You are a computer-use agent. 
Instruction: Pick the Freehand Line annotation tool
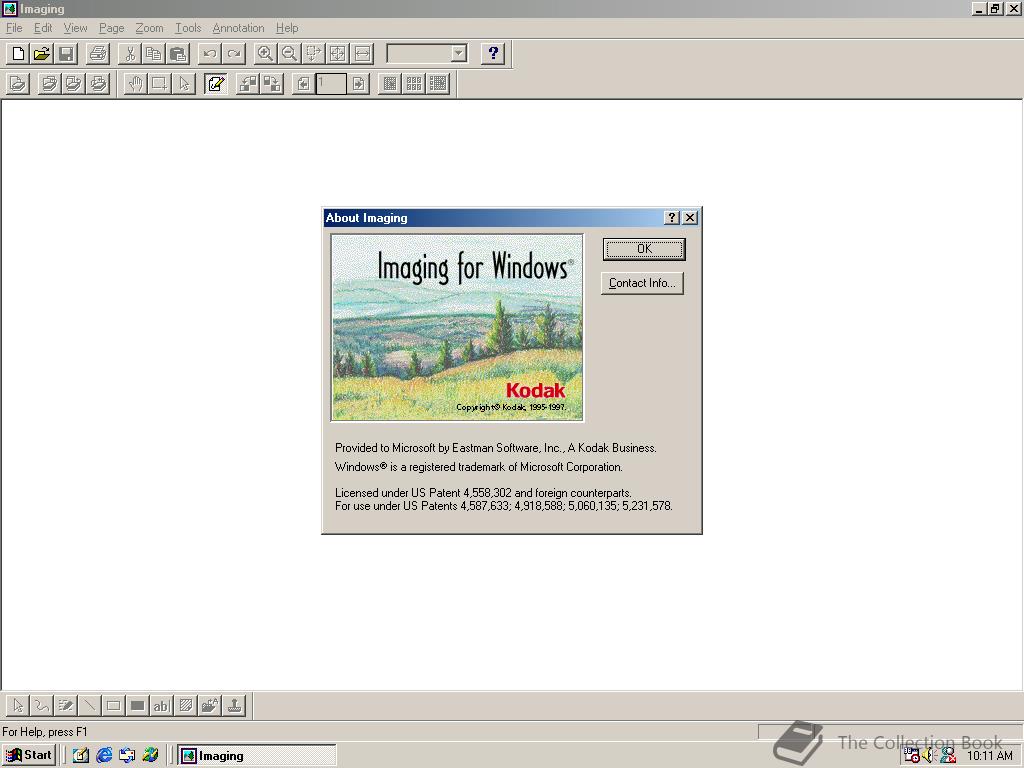pos(42,705)
